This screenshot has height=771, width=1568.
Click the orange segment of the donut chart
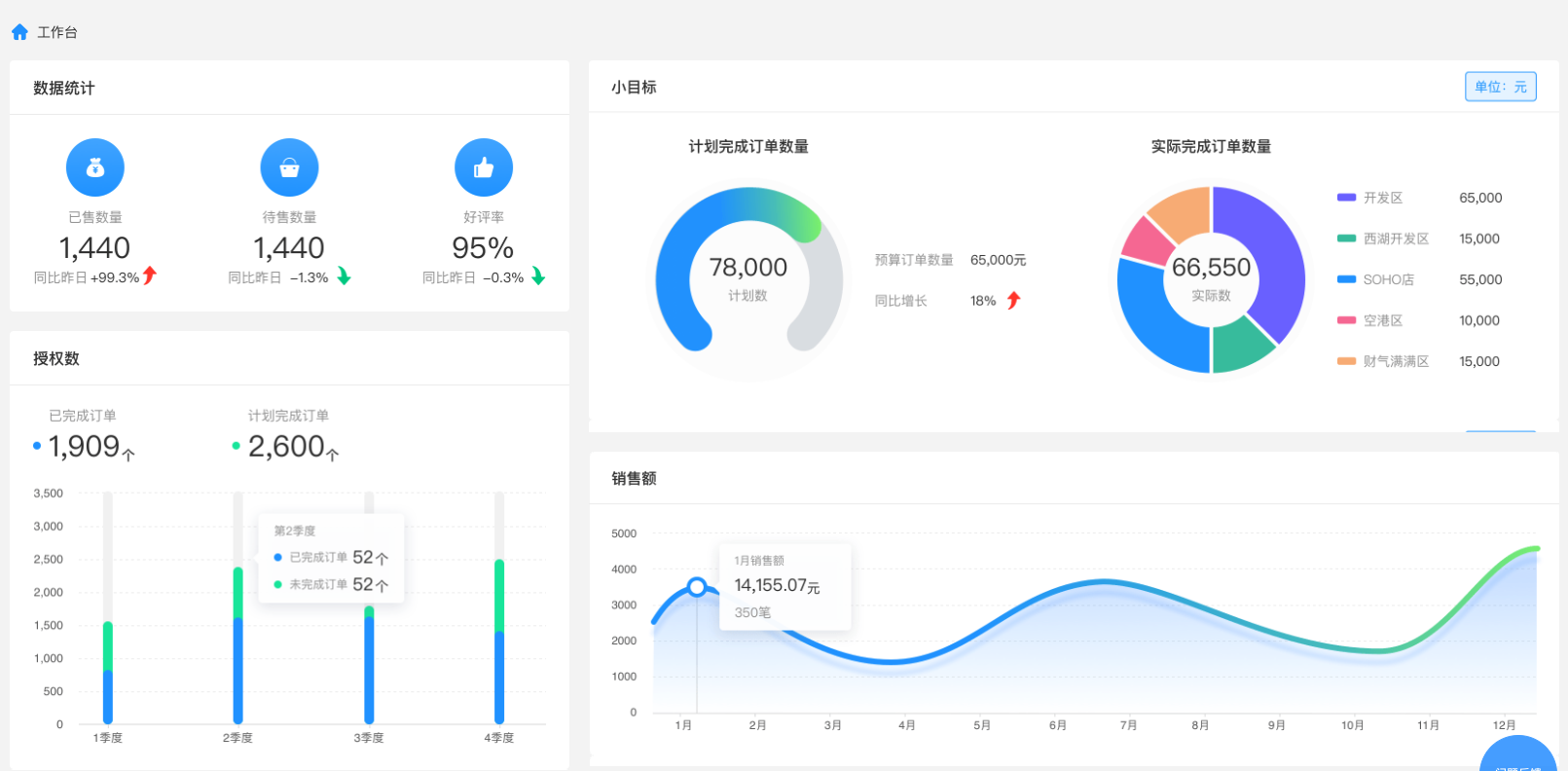(x=1184, y=211)
